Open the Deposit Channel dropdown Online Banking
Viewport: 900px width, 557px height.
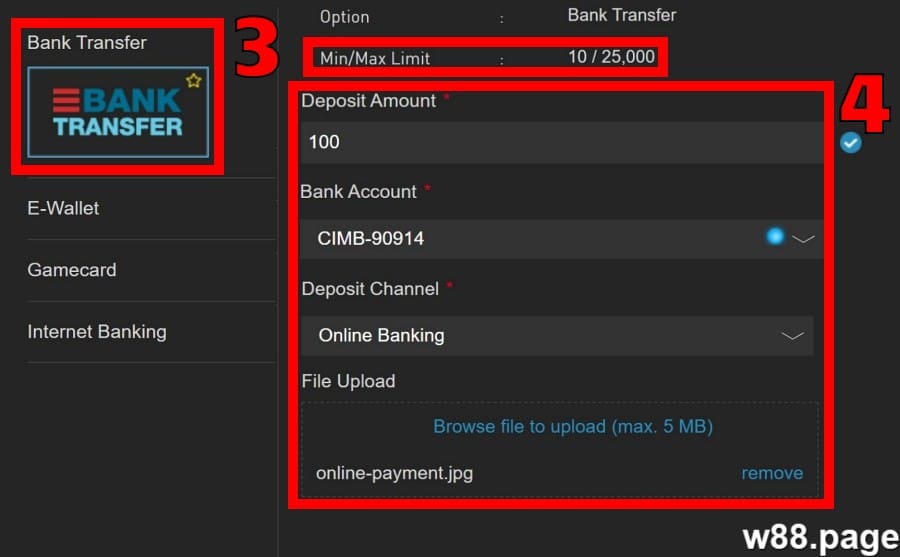click(557, 335)
